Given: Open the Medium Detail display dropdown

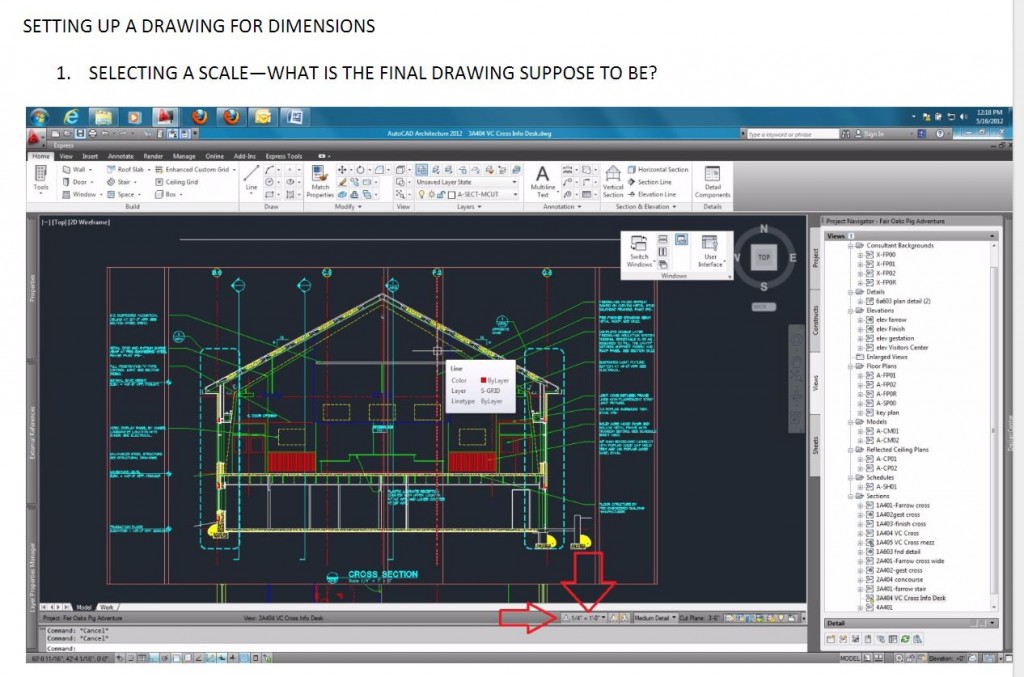Looking at the screenshot, I should pos(655,618).
